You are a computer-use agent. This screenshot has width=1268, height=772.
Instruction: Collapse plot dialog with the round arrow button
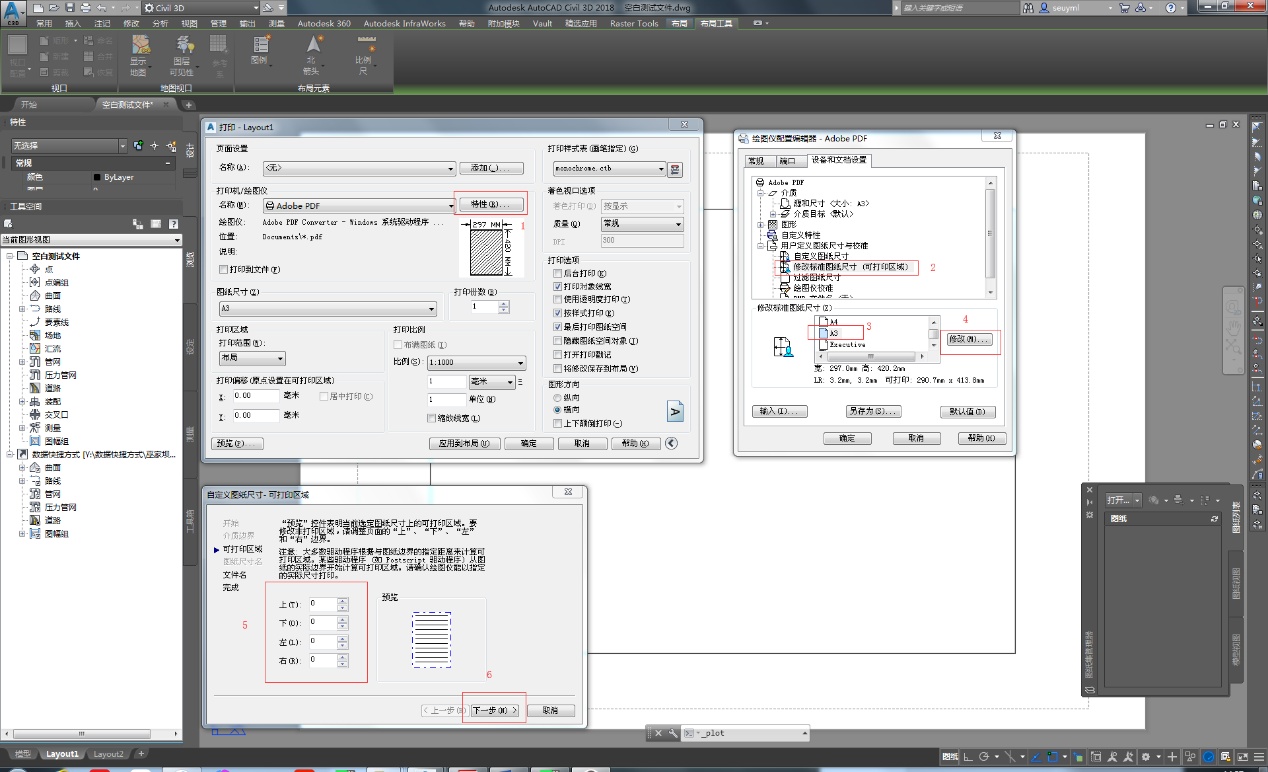tap(672, 443)
